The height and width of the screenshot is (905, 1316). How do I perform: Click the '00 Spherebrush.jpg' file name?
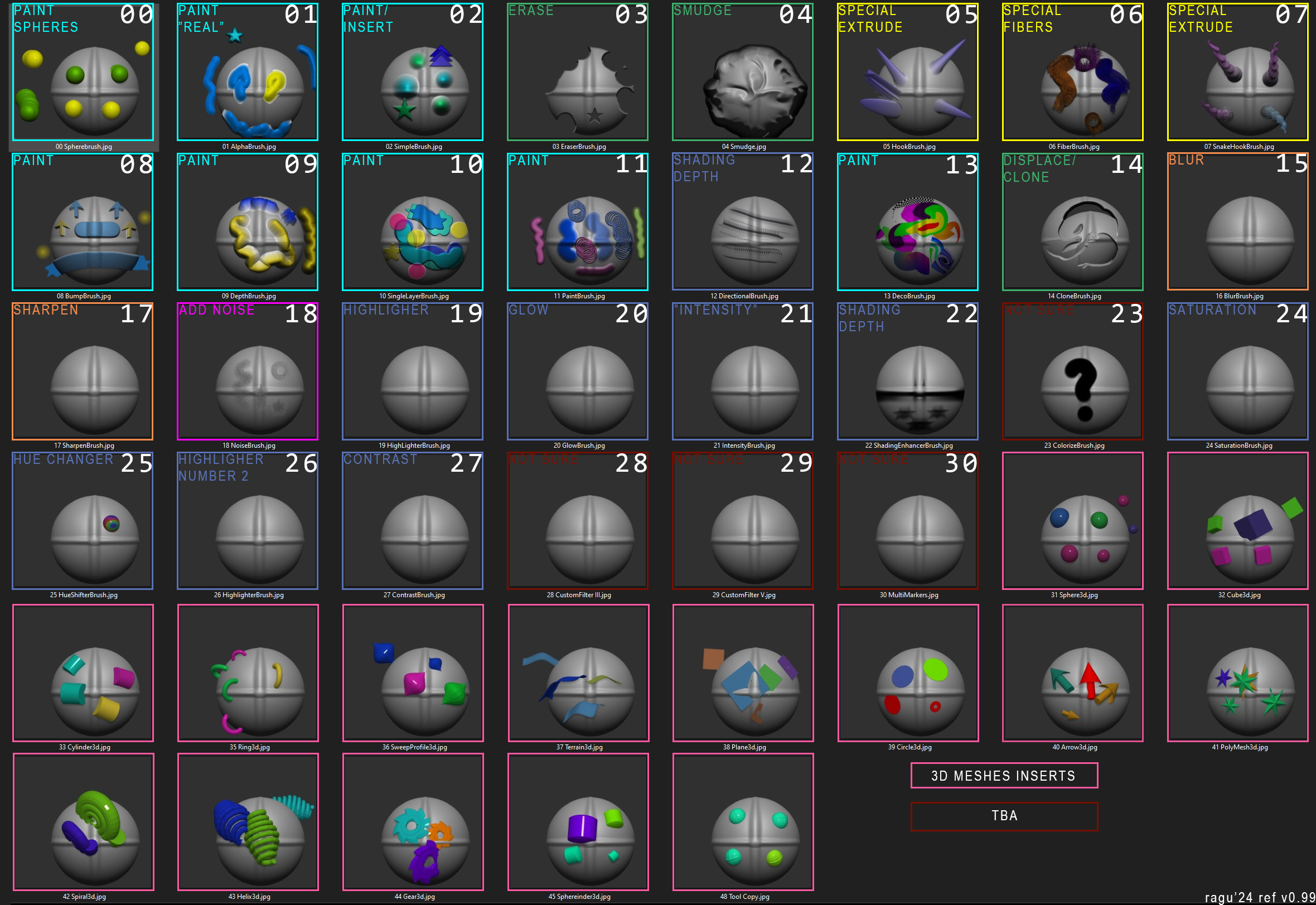tap(83, 147)
